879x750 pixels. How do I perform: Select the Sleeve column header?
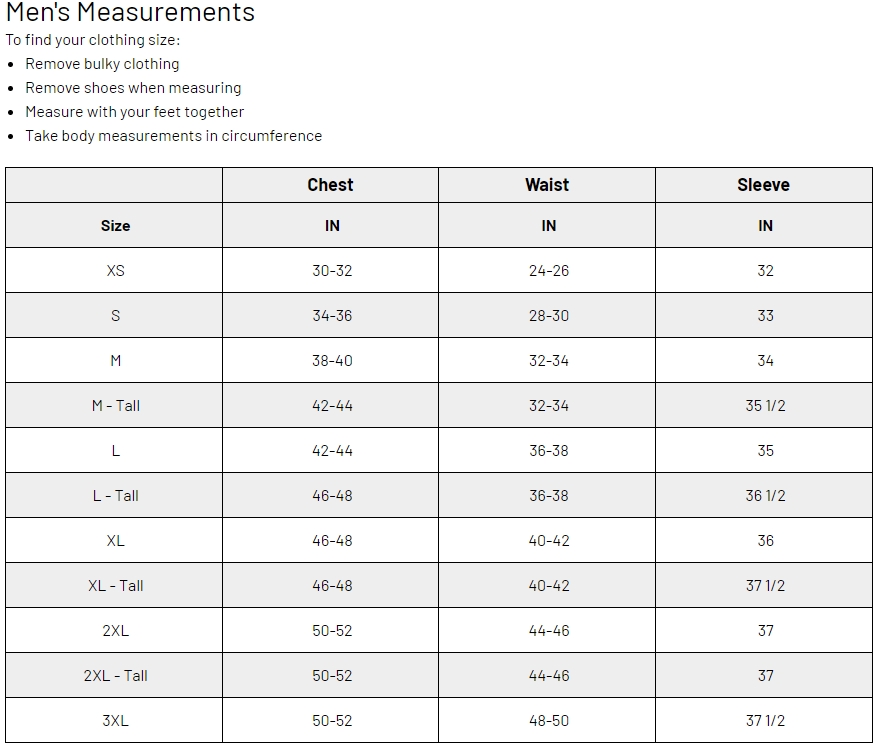tap(763, 185)
